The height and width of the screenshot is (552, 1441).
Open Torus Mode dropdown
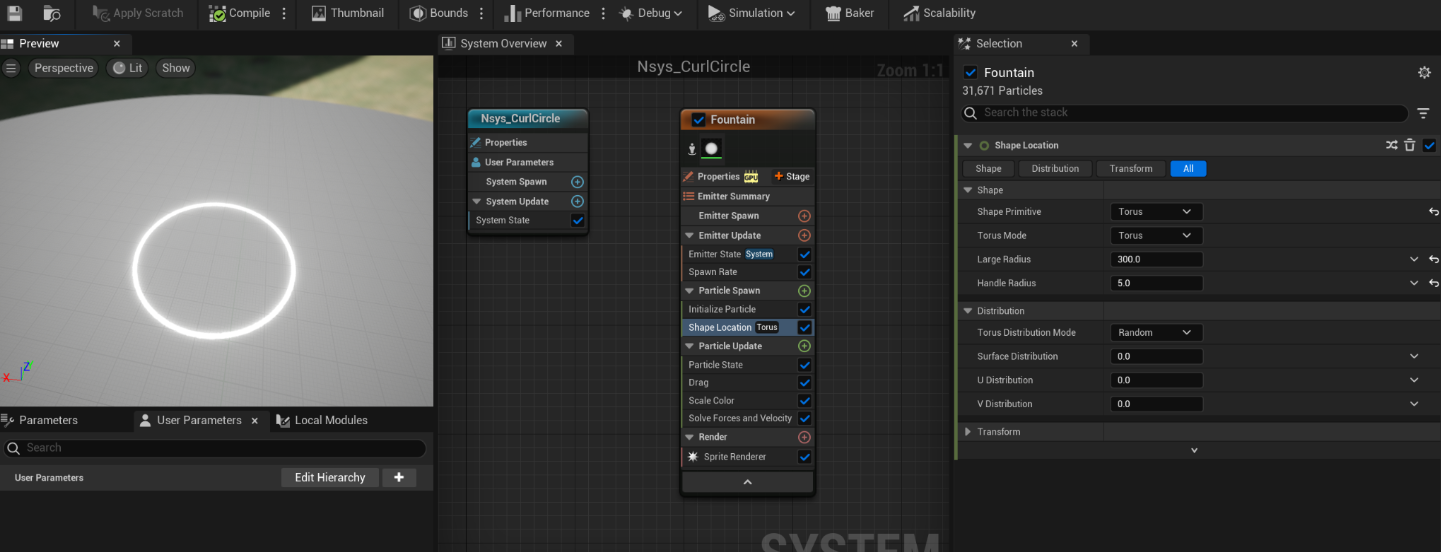pyautogui.click(x=1156, y=236)
